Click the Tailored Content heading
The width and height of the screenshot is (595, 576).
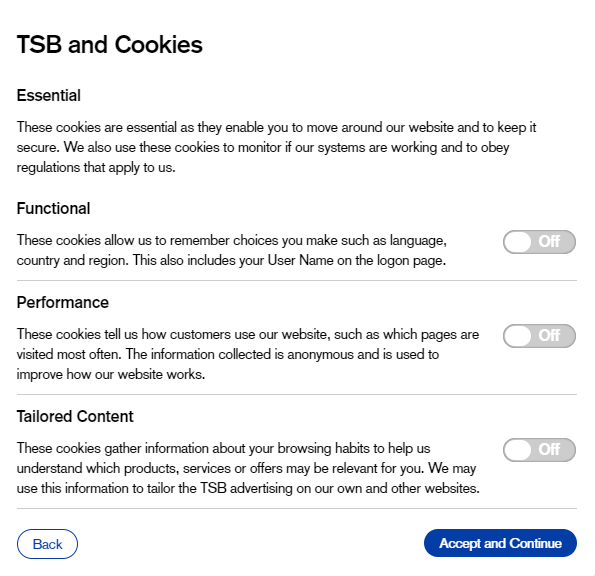(x=75, y=416)
